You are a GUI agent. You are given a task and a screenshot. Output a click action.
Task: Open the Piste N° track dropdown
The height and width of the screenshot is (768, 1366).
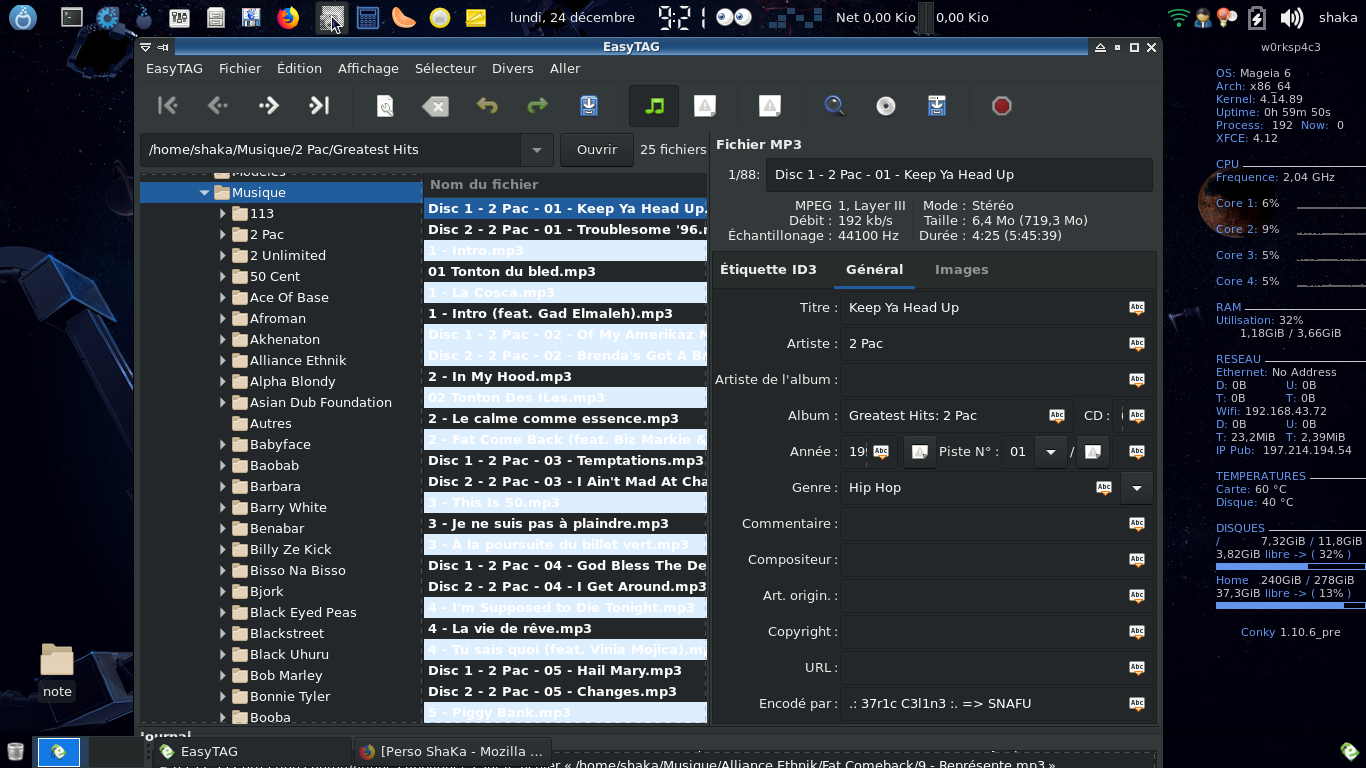click(1050, 451)
